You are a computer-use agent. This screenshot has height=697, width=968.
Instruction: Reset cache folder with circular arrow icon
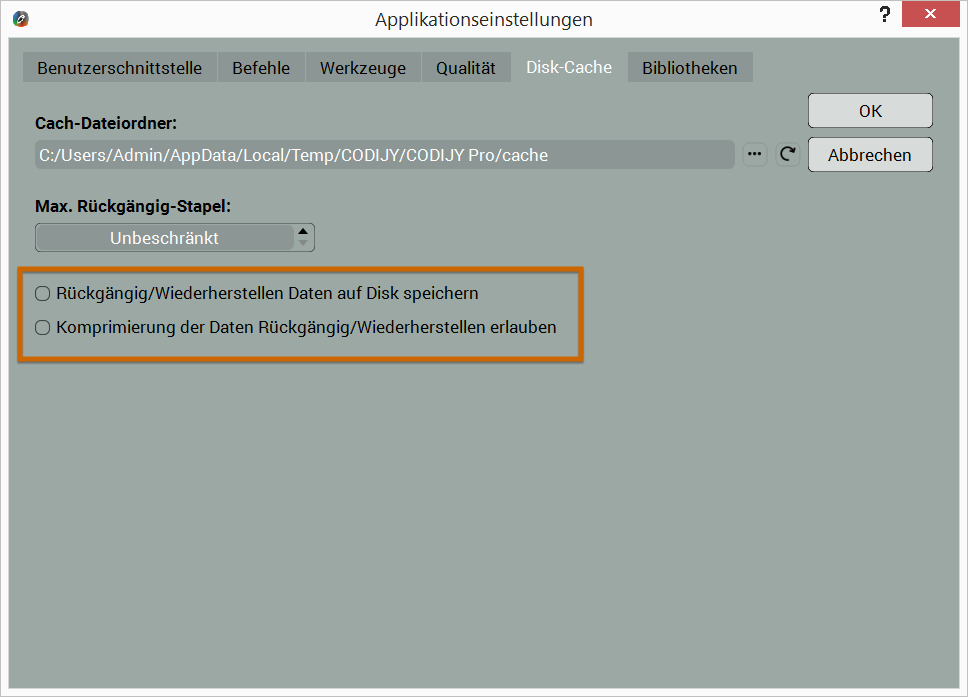[x=788, y=154]
